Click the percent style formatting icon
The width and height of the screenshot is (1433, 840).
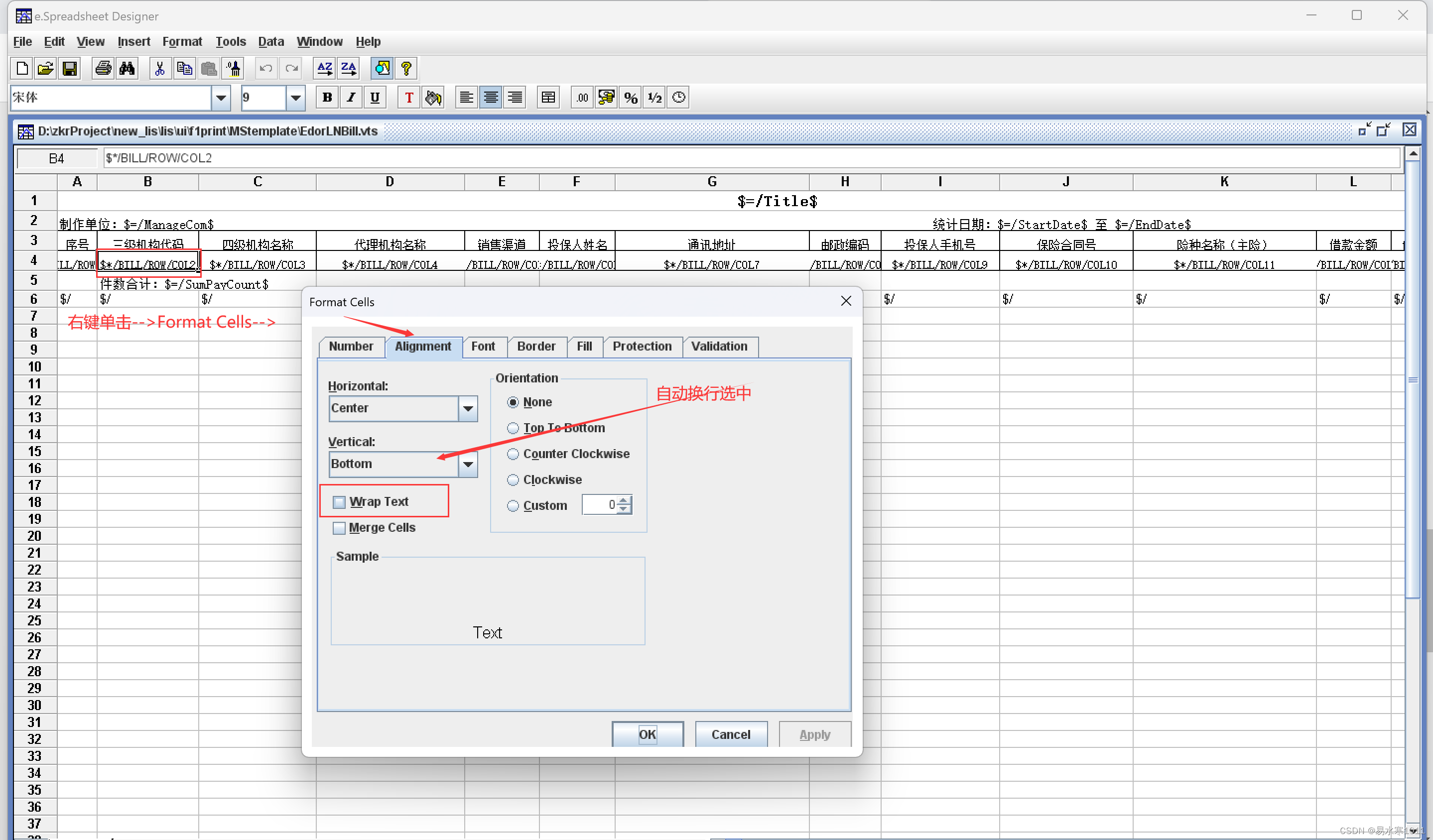point(630,97)
